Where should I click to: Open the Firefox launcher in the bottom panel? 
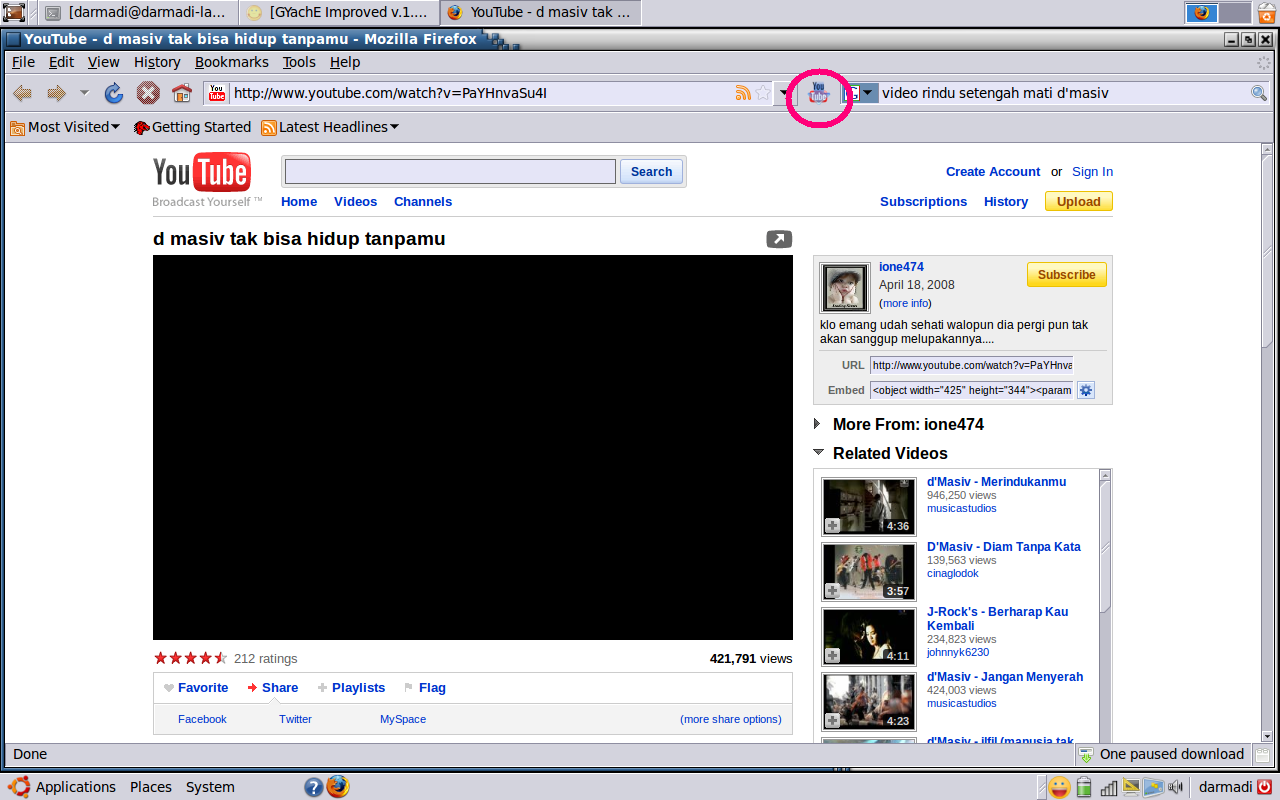tap(338, 786)
